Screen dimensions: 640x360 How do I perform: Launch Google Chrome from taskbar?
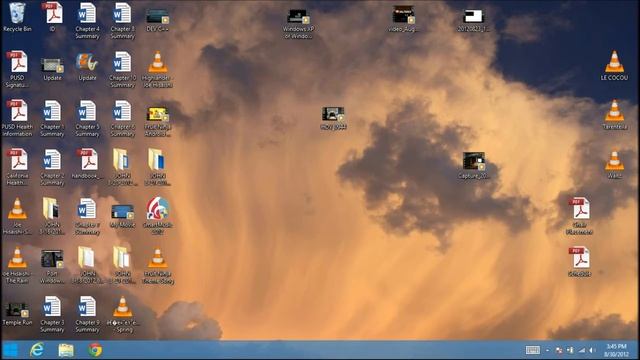click(x=95, y=350)
